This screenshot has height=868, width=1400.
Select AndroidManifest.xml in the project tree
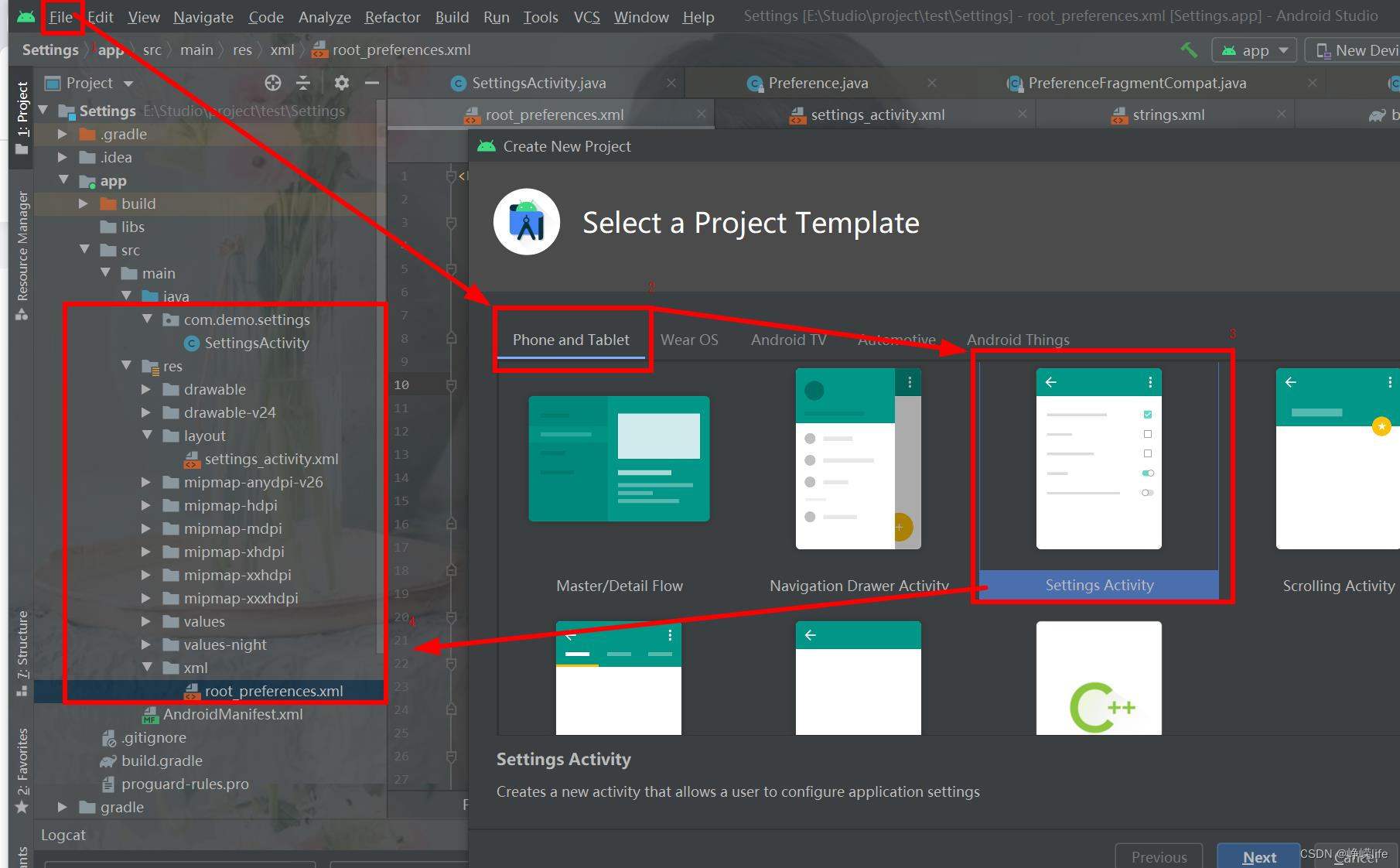point(223,714)
